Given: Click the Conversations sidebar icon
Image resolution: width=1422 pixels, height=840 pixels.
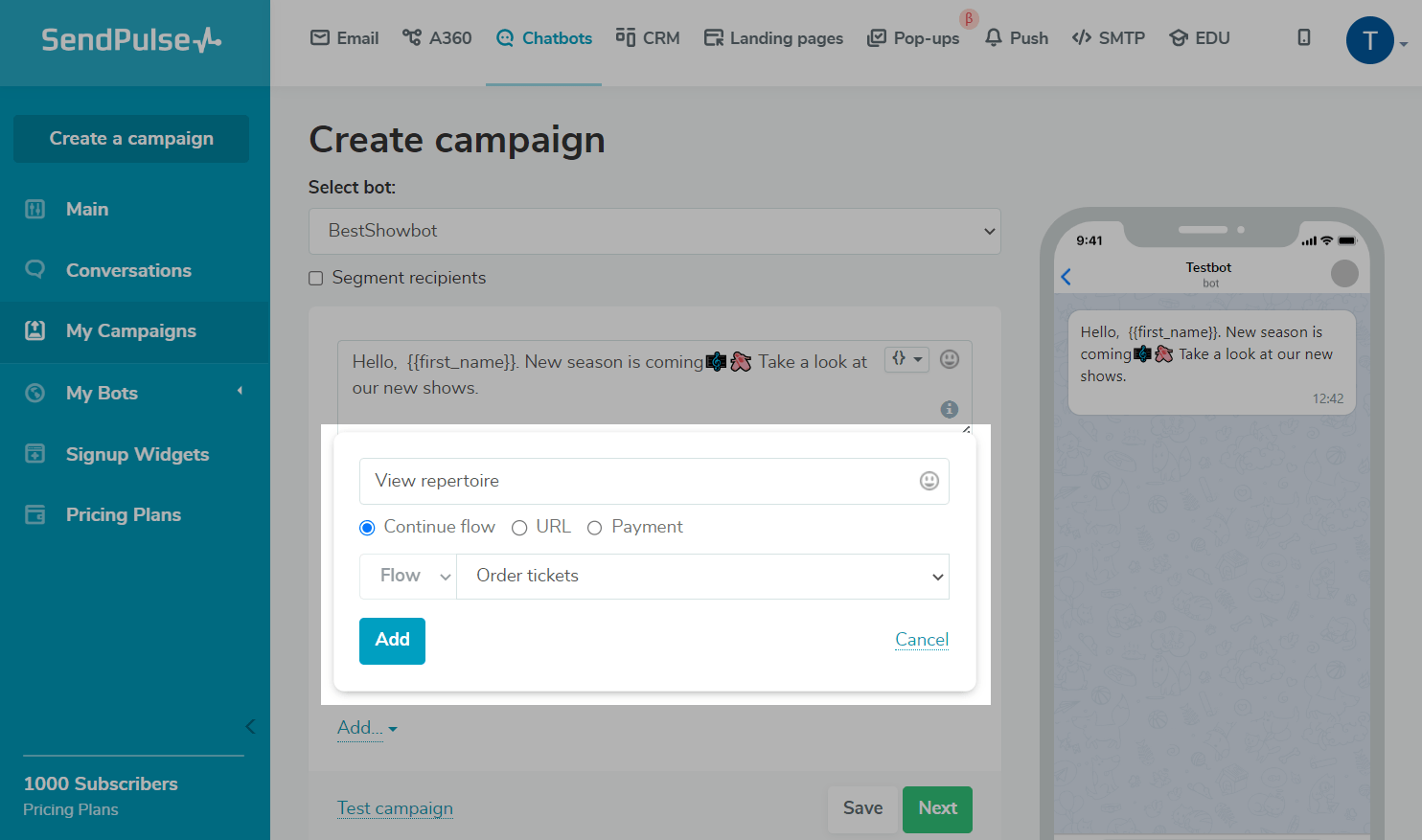Looking at the screenshot, I should pos(35,270).
